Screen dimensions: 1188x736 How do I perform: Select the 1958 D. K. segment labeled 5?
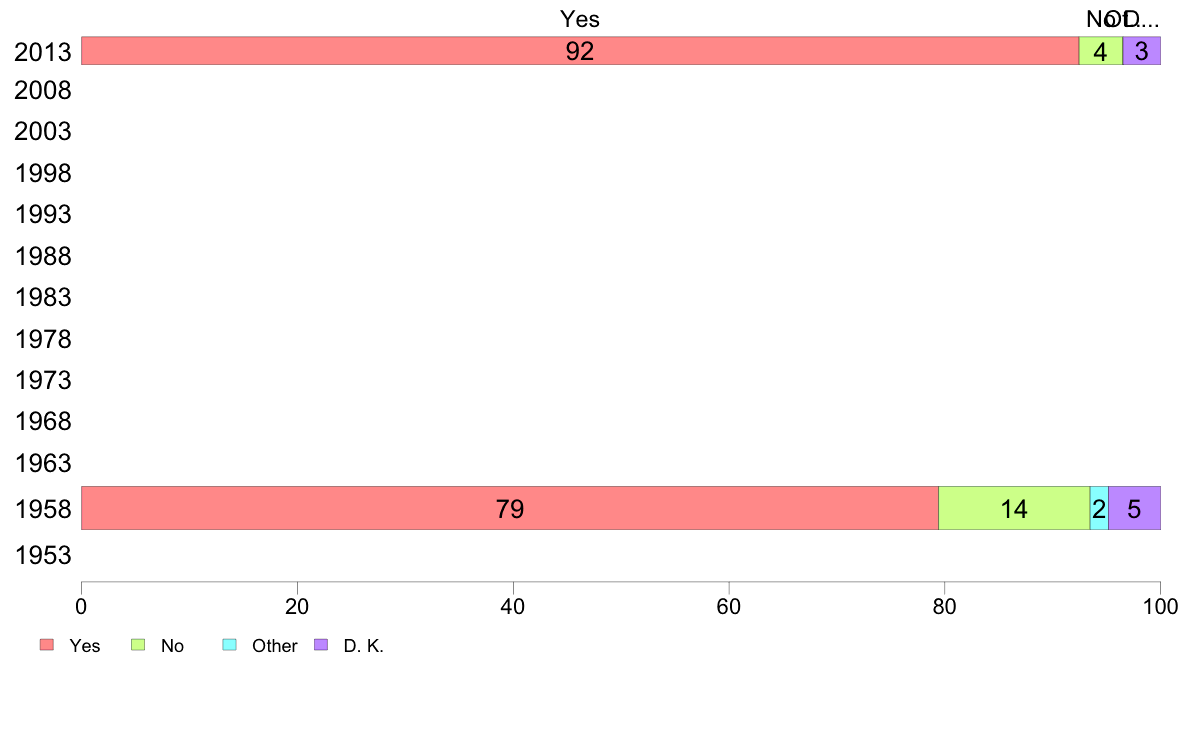click(1134, 508)
